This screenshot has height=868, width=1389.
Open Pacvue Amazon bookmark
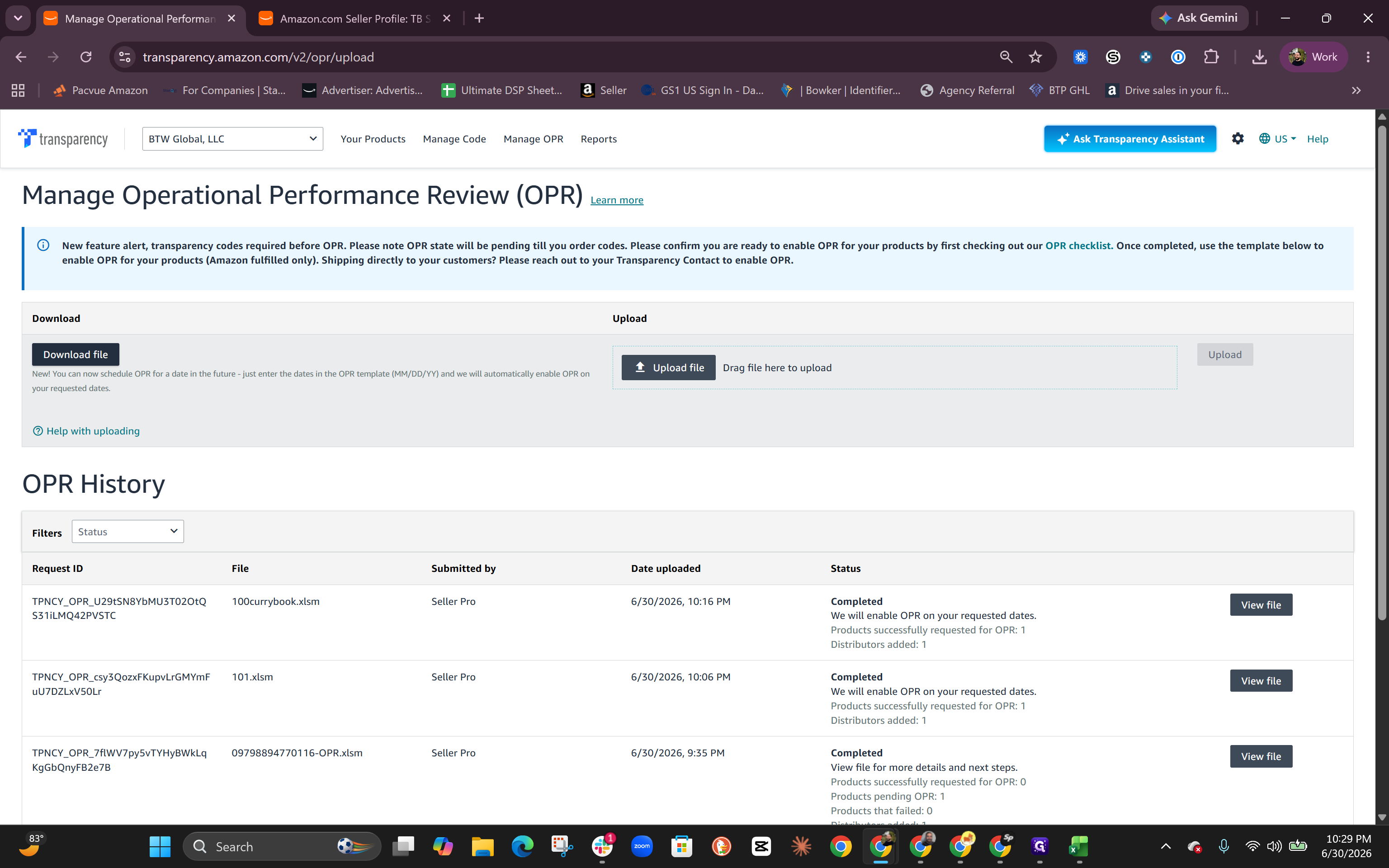click(100, 90)
